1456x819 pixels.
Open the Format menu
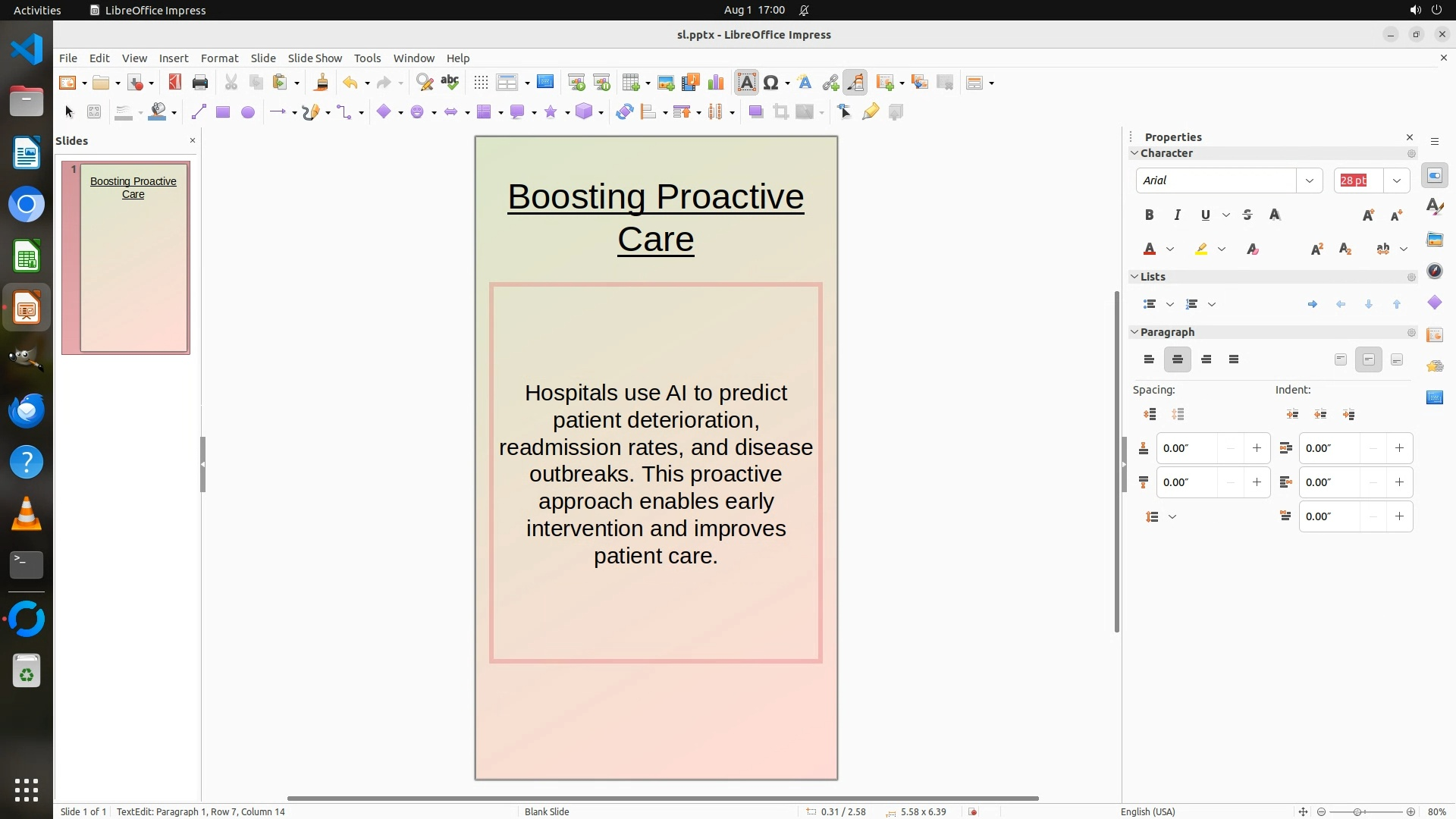pos(219,58)
